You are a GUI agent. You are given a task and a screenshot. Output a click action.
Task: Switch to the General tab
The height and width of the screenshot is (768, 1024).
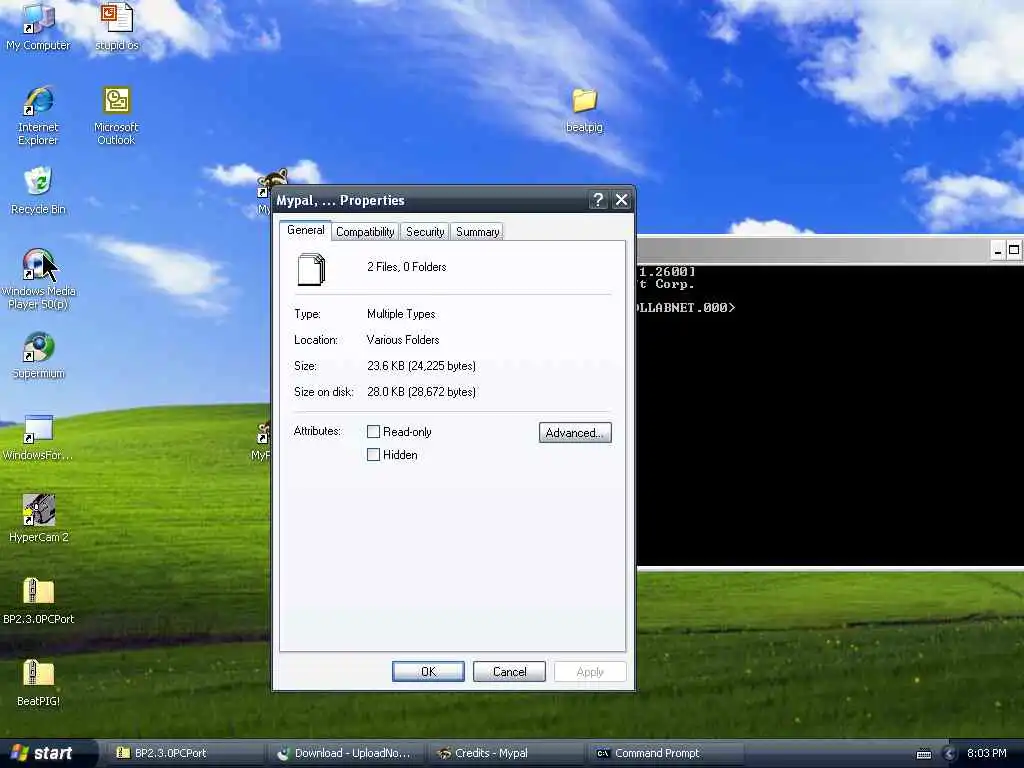point(306,231)
